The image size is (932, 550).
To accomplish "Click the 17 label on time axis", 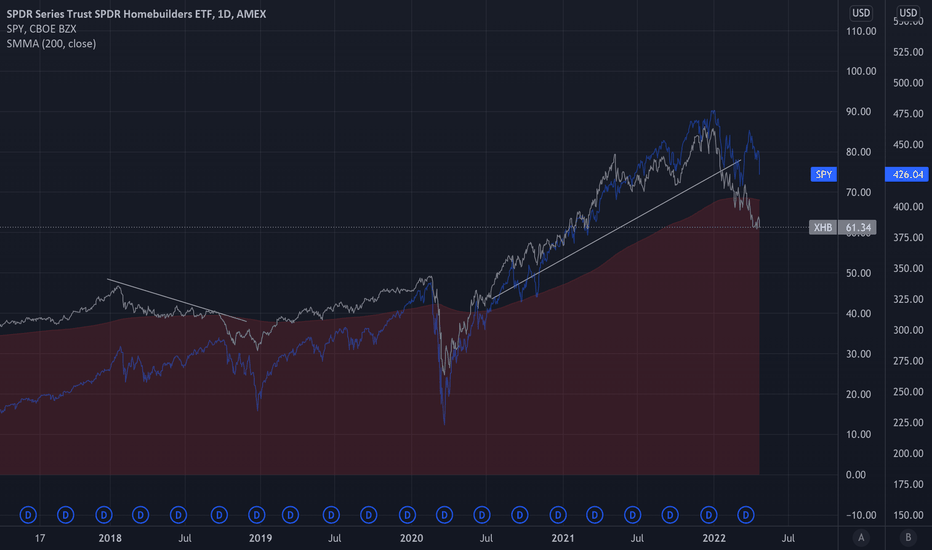I will 40,538.
